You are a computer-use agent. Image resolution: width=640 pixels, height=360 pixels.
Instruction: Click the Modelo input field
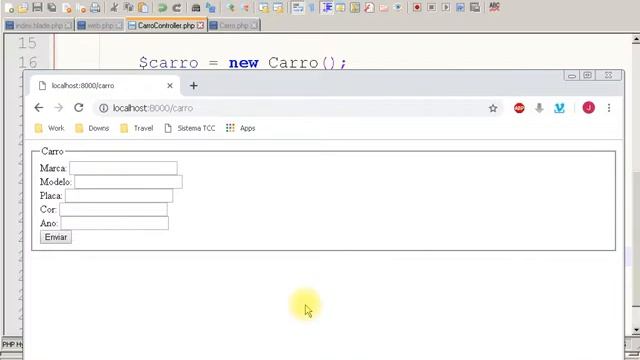pyautogui.click(x=129, y=182)
